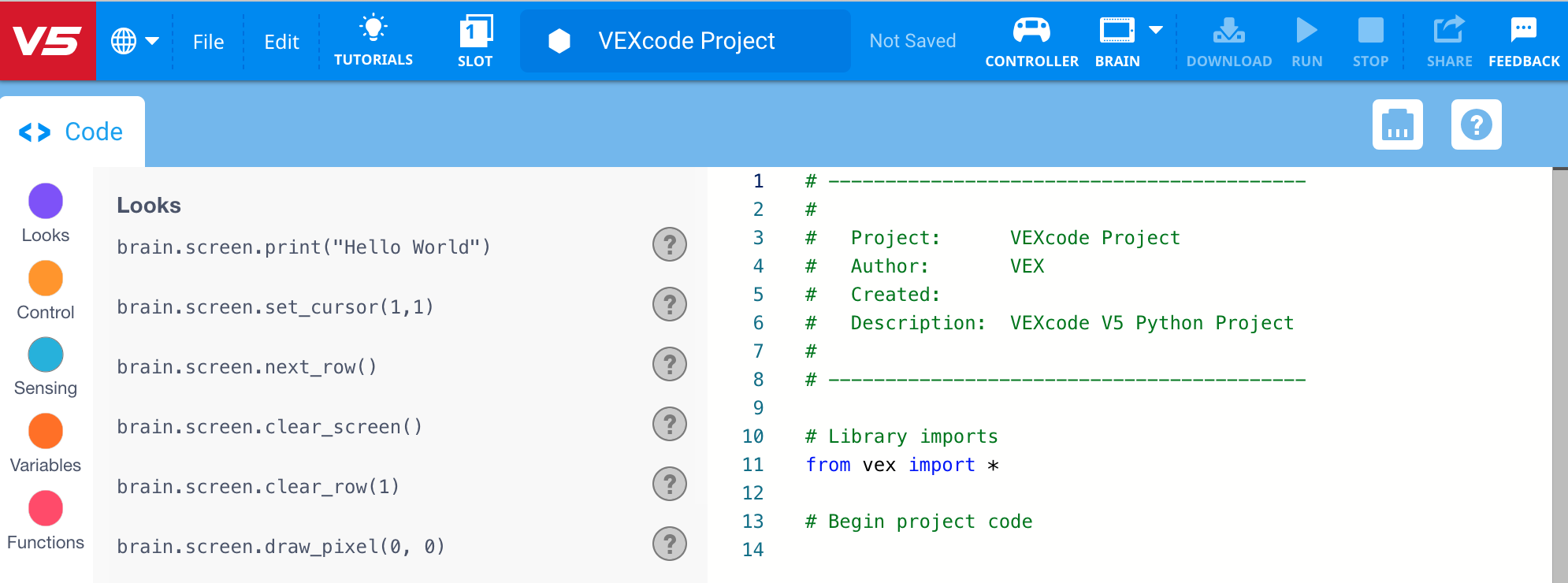
Task: Share the current project
Action: pyautogui.click(x=1448, y=41)
